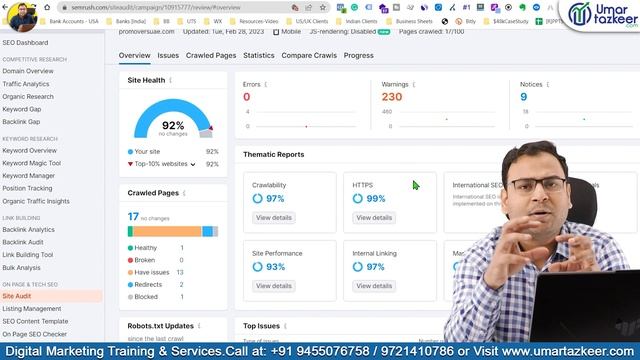The height and width of the screenshot is (360, 640).
Task: Open Domain Overview in sidebar
Action: 28,71
